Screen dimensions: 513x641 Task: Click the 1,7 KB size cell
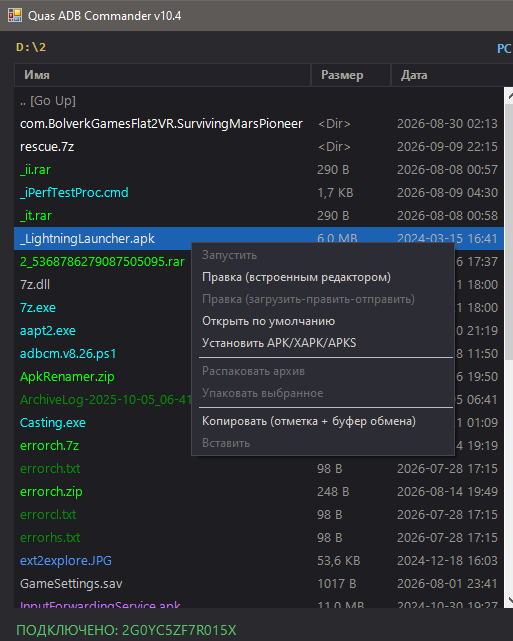pos(335,193)
